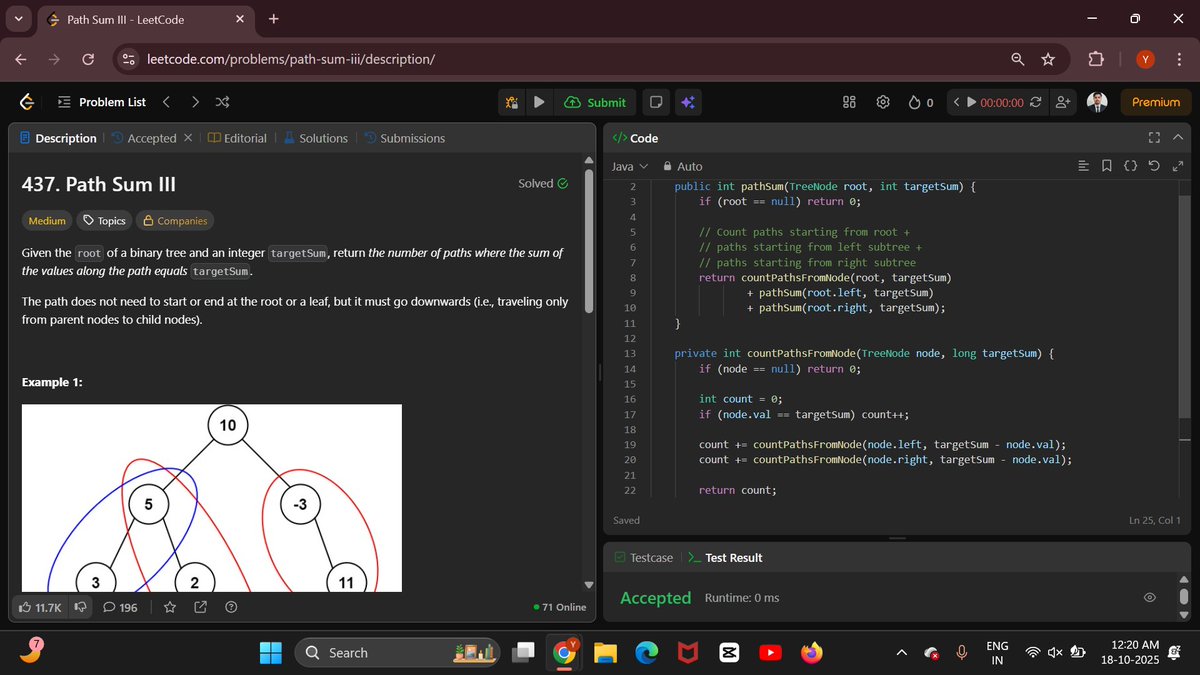
Task: Maximize the Code panel with fullscreen icon
Action: (x=1153, y=138)
